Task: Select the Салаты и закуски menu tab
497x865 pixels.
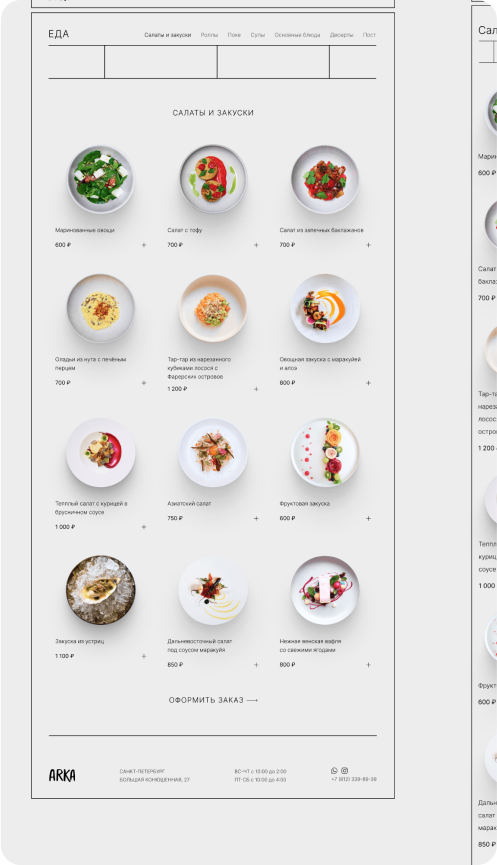Action: [168, 35]
